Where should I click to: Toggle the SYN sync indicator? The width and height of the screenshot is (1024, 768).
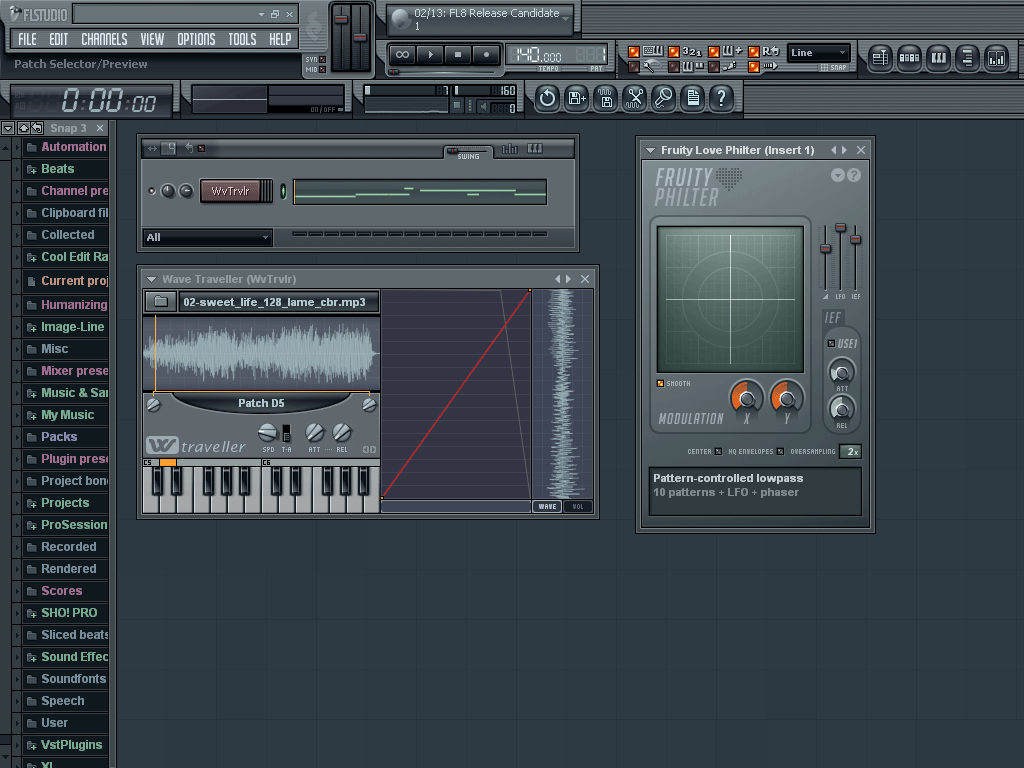click(x=322, y=59)
